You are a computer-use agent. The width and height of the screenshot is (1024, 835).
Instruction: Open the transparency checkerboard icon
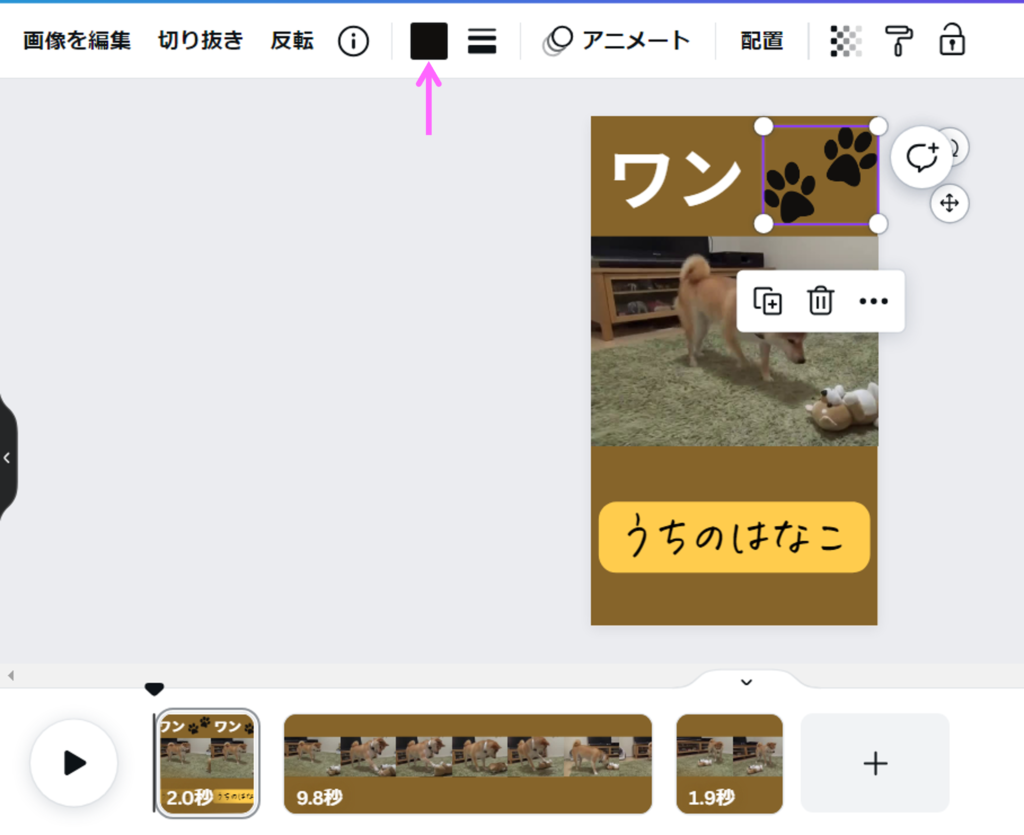[x=846, y=41]
